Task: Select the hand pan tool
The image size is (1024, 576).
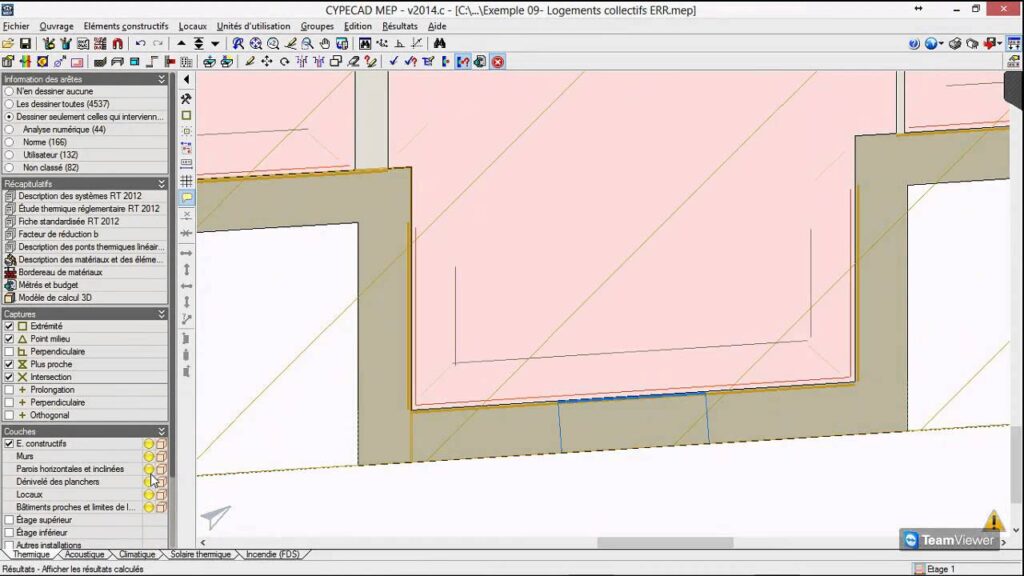Action: click(x=325, y=44)
